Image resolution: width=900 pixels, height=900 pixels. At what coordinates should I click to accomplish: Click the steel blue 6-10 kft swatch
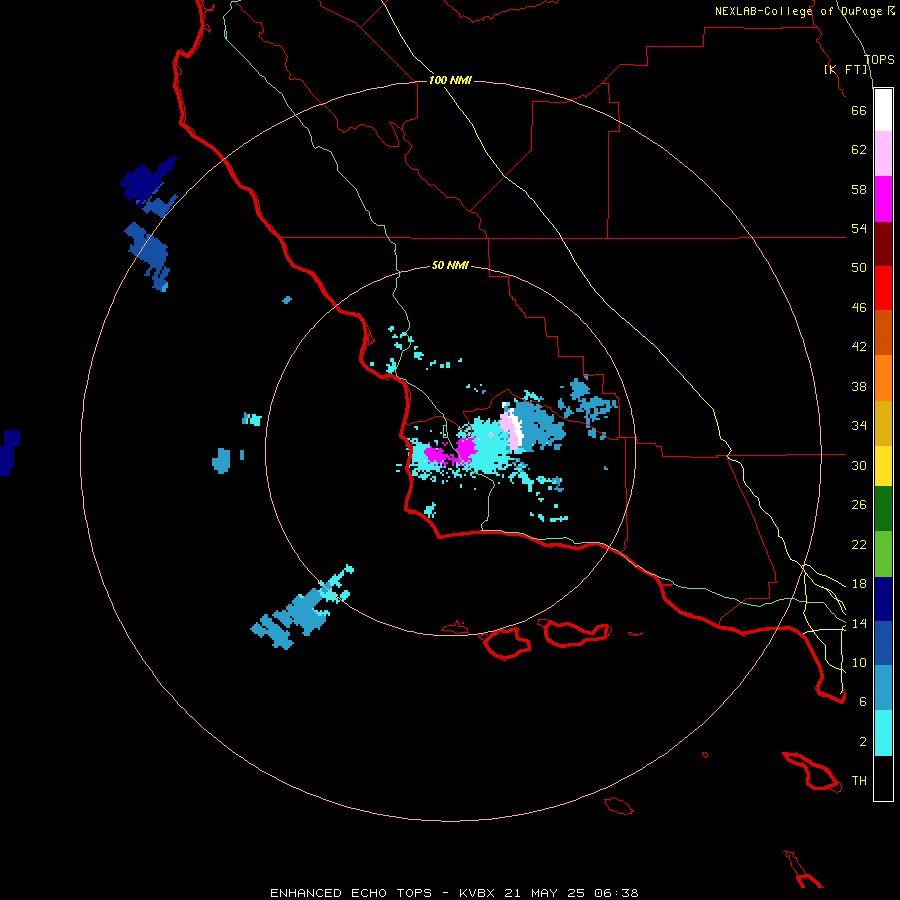(883, 688)
